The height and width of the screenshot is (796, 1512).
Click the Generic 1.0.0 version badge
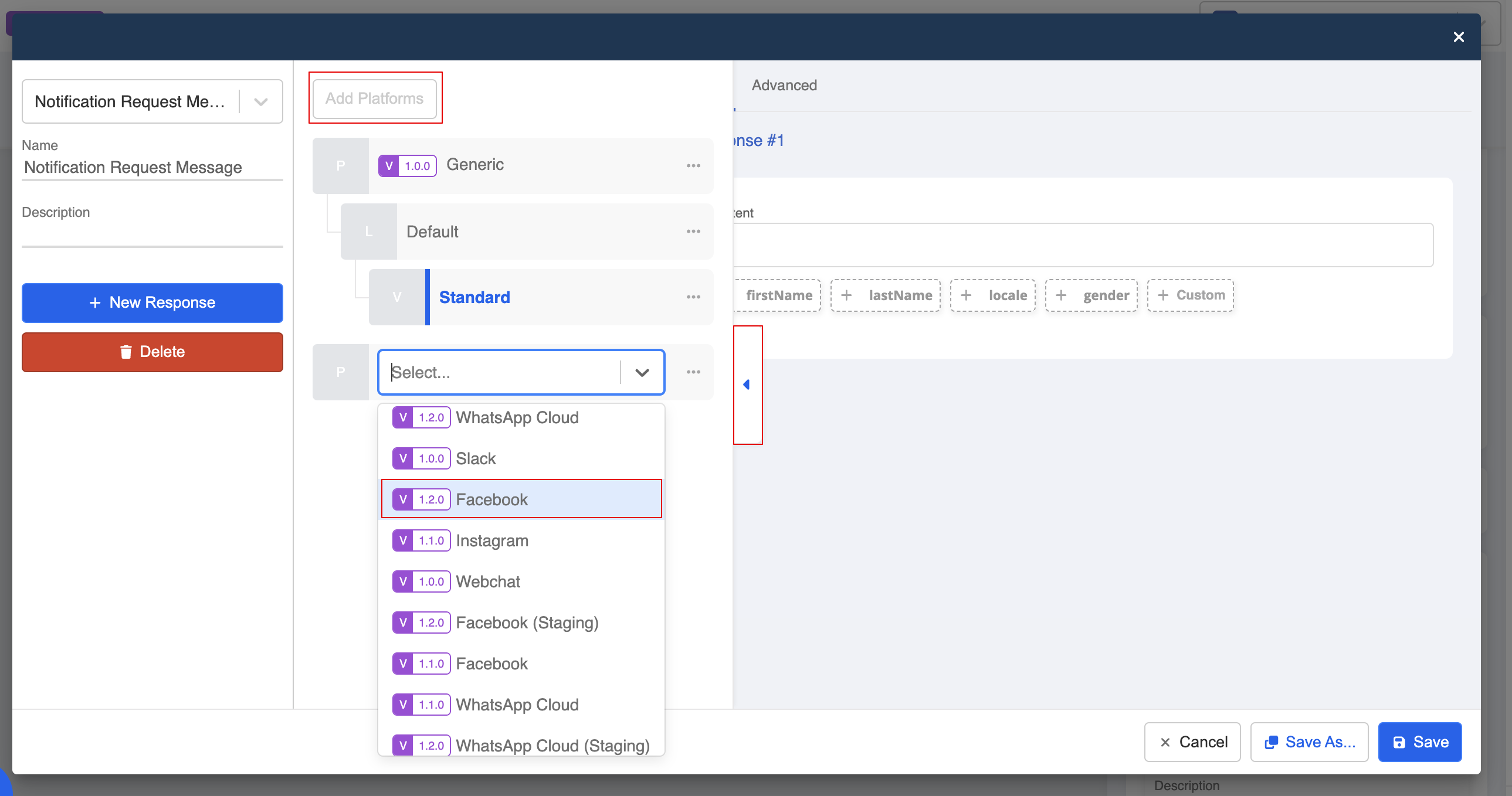[x=408, y=165]
